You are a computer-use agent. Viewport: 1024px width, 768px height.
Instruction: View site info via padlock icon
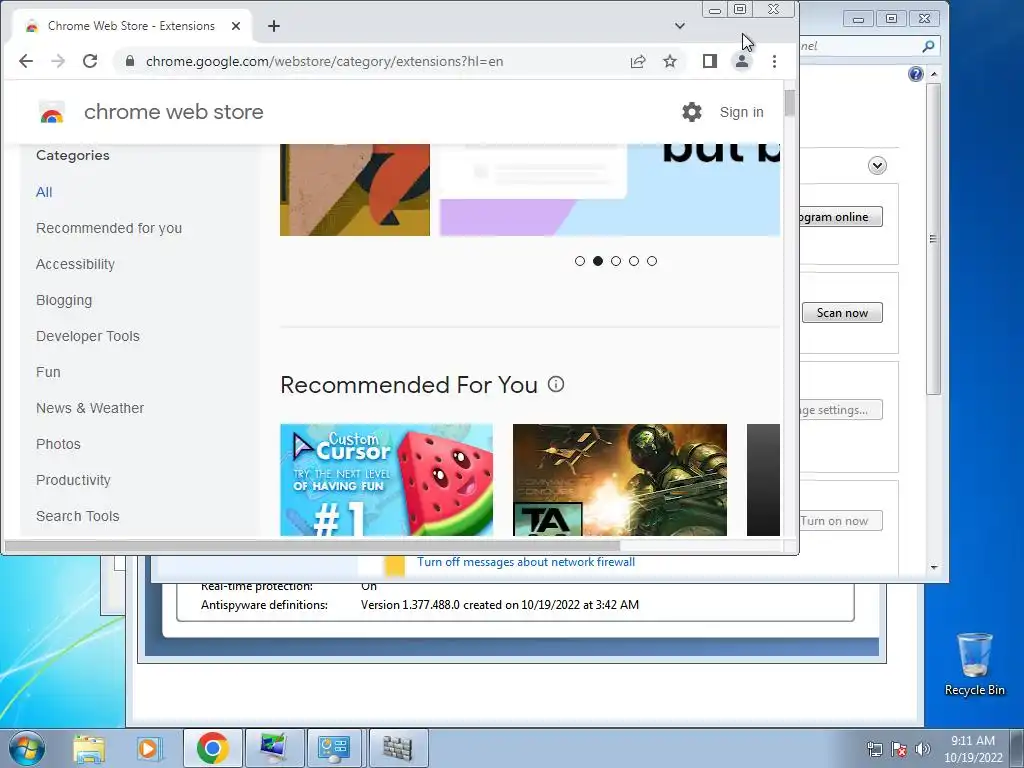(130, 61)
